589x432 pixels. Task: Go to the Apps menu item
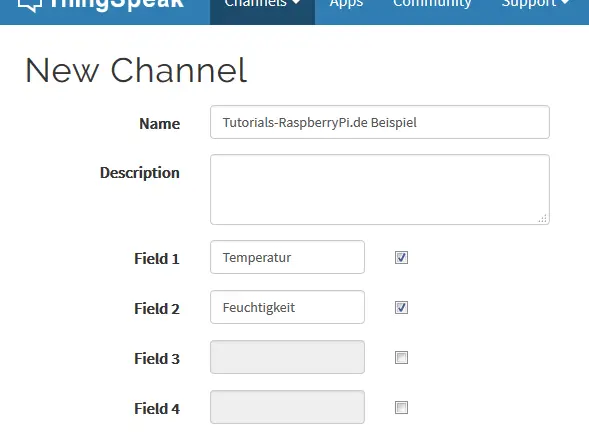(346, 4)
